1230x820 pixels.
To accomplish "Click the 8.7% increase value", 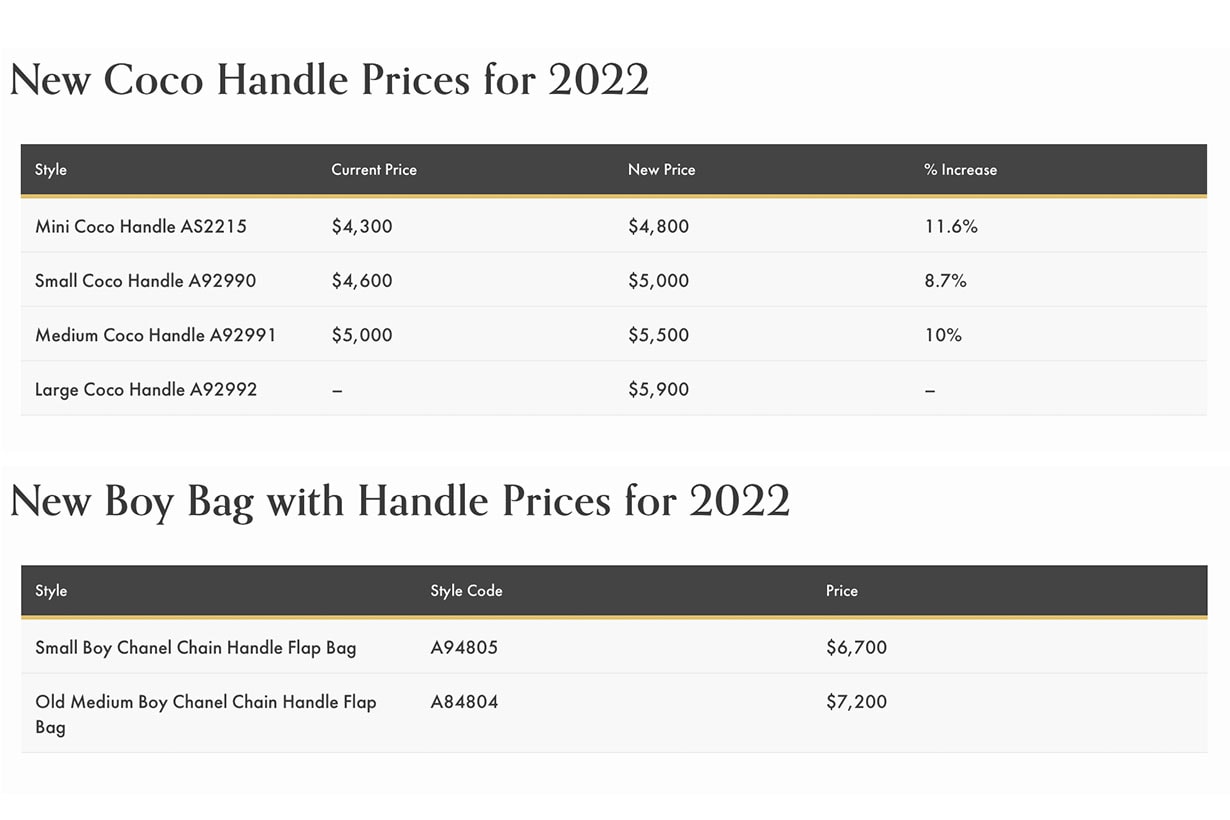I will pyautogui.click(x=945, y=281).
